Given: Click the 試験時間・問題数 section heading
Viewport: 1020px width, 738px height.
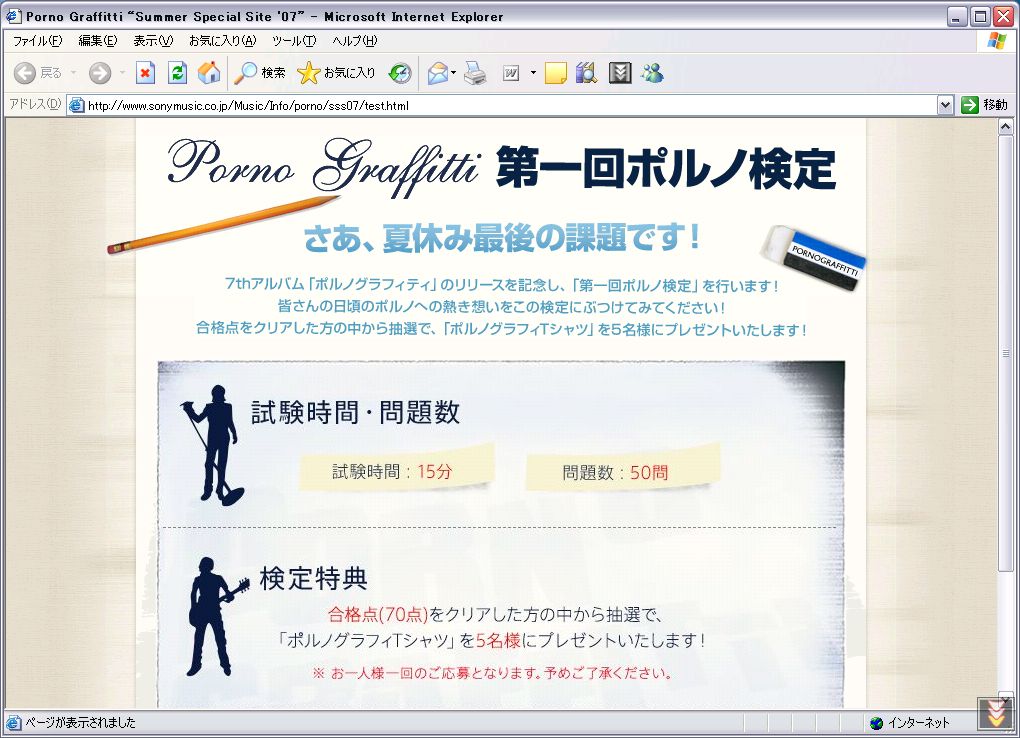Looking at the screenshot, I should [x=356, y=413].
